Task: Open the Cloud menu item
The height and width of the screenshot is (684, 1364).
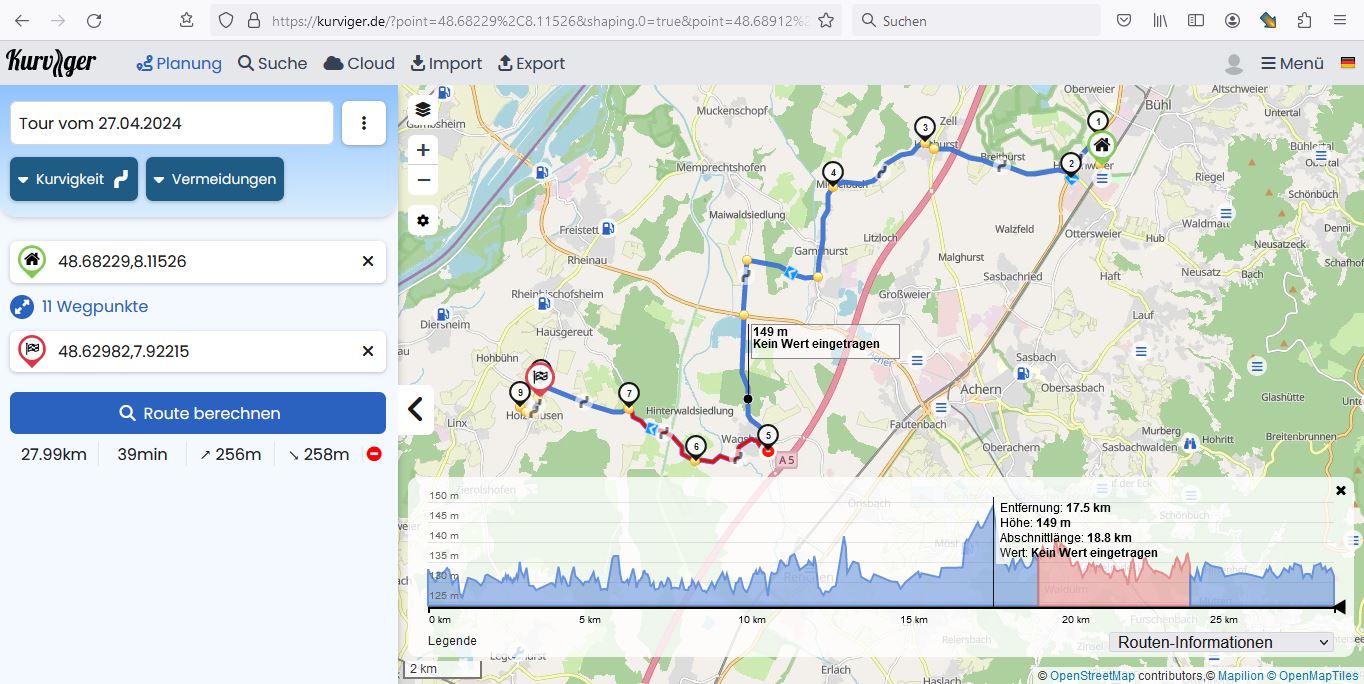Action: [x=359, y=64]
